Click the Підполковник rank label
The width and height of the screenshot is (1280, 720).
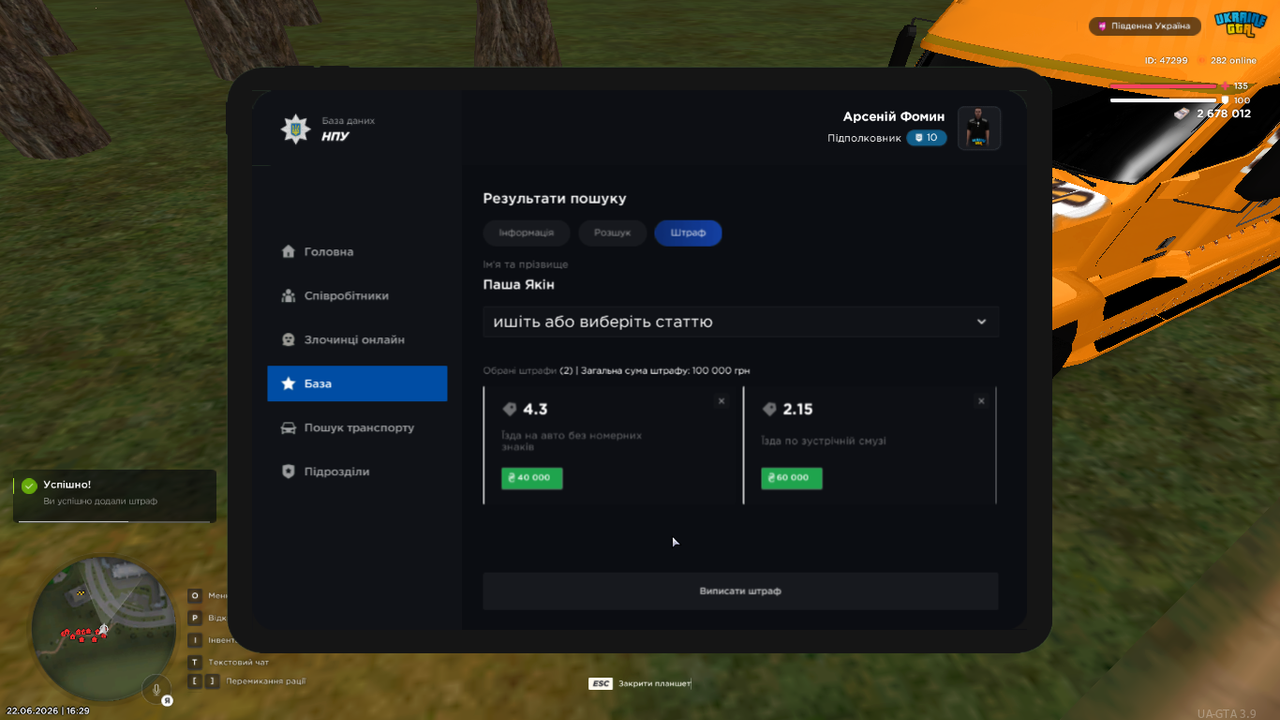point(864,138)
